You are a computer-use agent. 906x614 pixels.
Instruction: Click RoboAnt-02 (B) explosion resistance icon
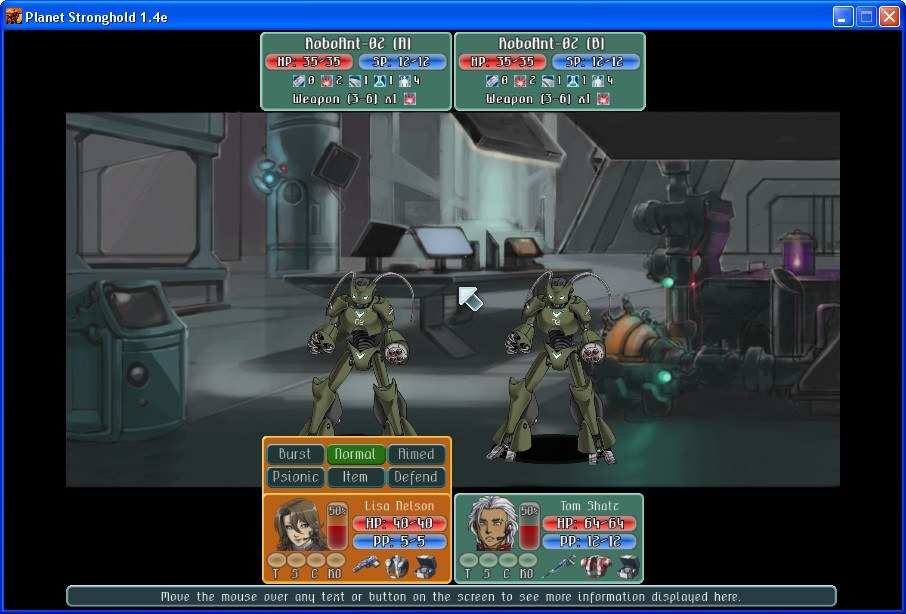point(520,80)
